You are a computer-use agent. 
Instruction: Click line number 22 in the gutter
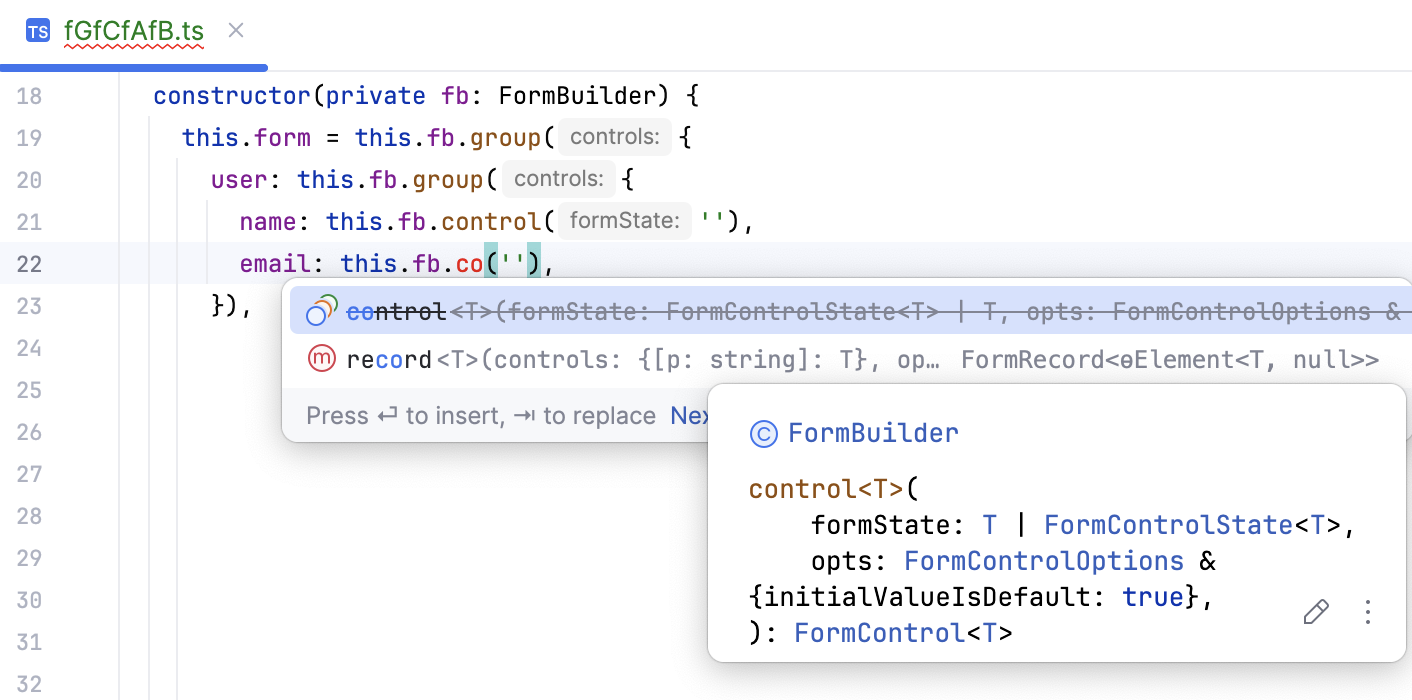[28, 263]
